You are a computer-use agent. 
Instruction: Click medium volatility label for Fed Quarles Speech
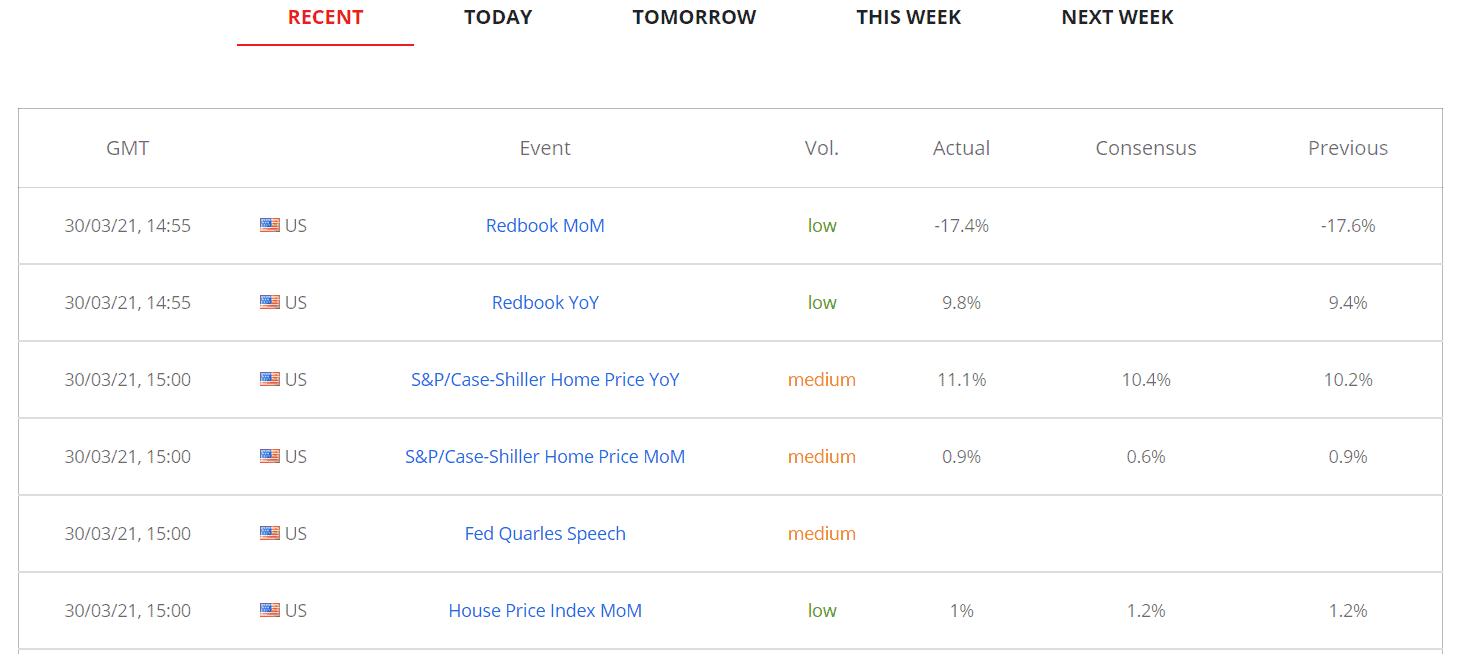point(821,534)
